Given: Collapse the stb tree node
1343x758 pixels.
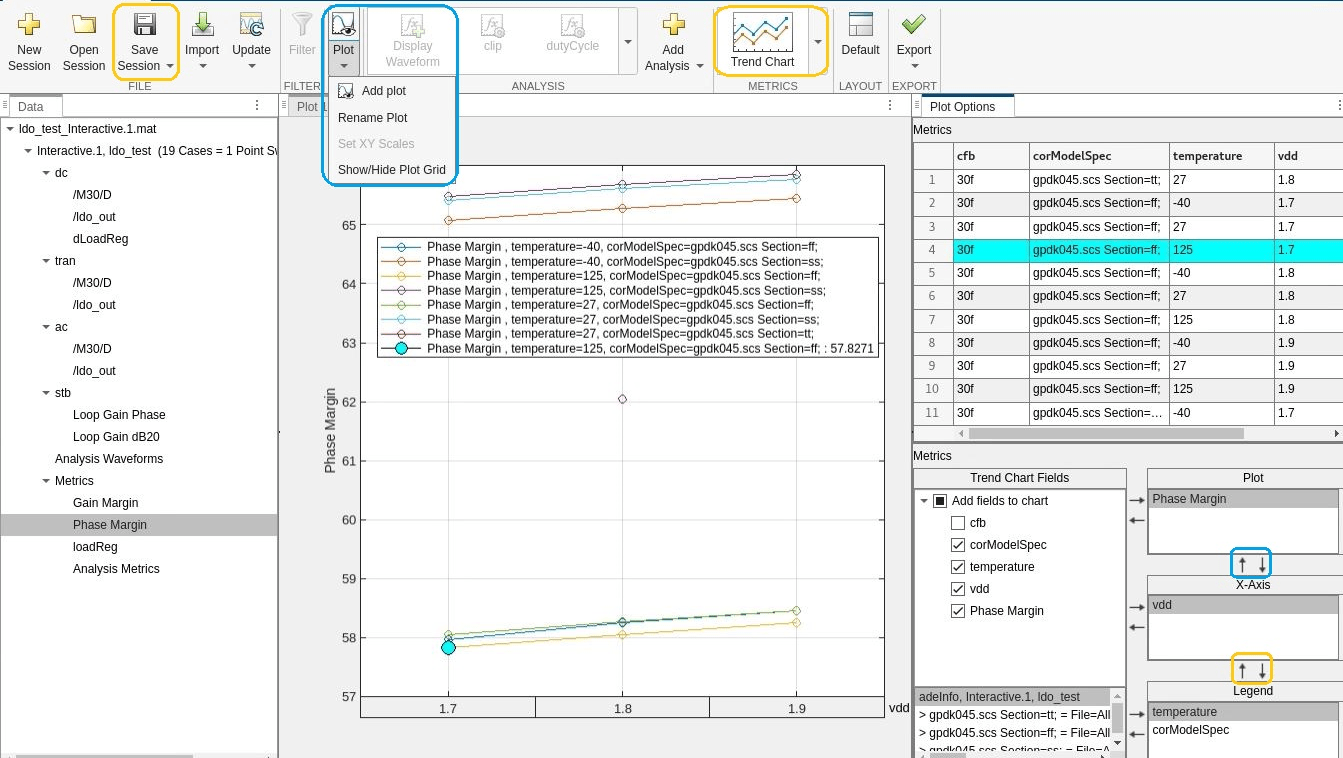Looking at the screenshot, I should click(45, 393).
